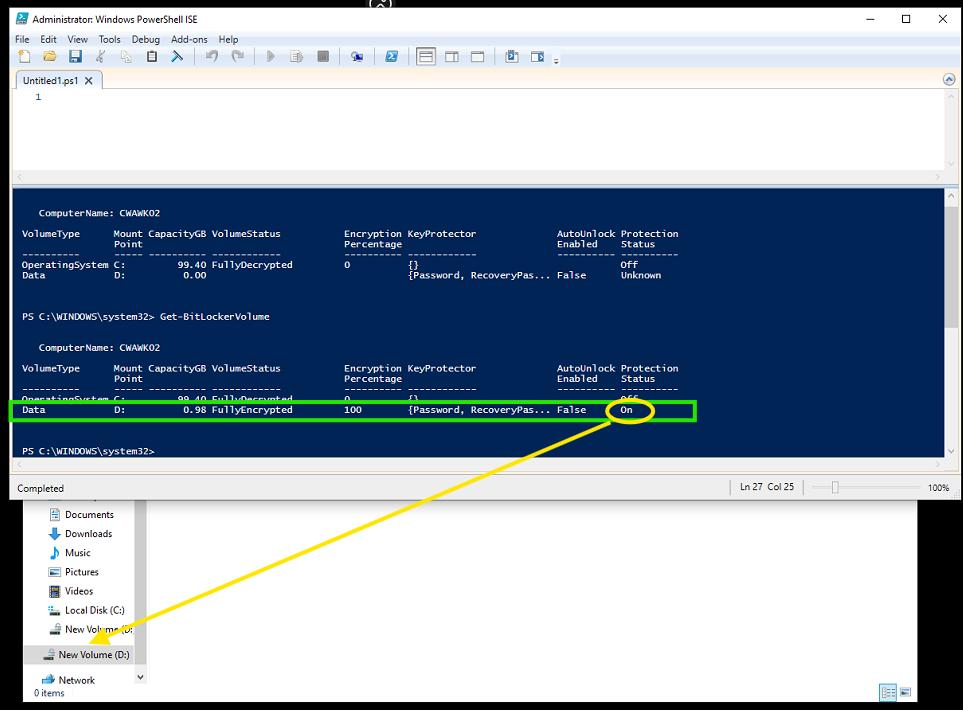Click Explorer sidebar scroll down arrow
Image resolution: width=963 pixels, height=710 pixels.
pyautogui.click(x=141, y=677)
